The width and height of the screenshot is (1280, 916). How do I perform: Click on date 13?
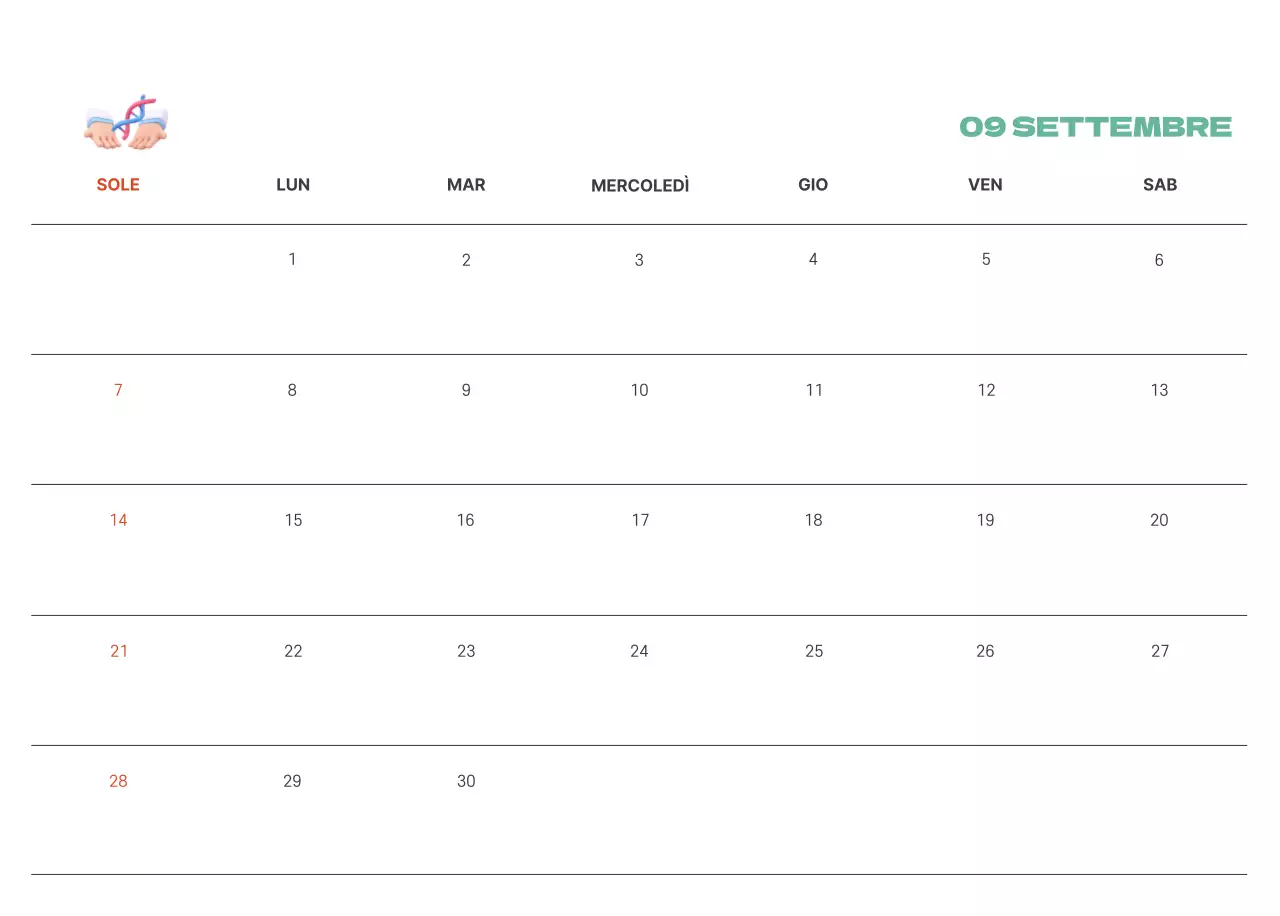click(1160, 390)
